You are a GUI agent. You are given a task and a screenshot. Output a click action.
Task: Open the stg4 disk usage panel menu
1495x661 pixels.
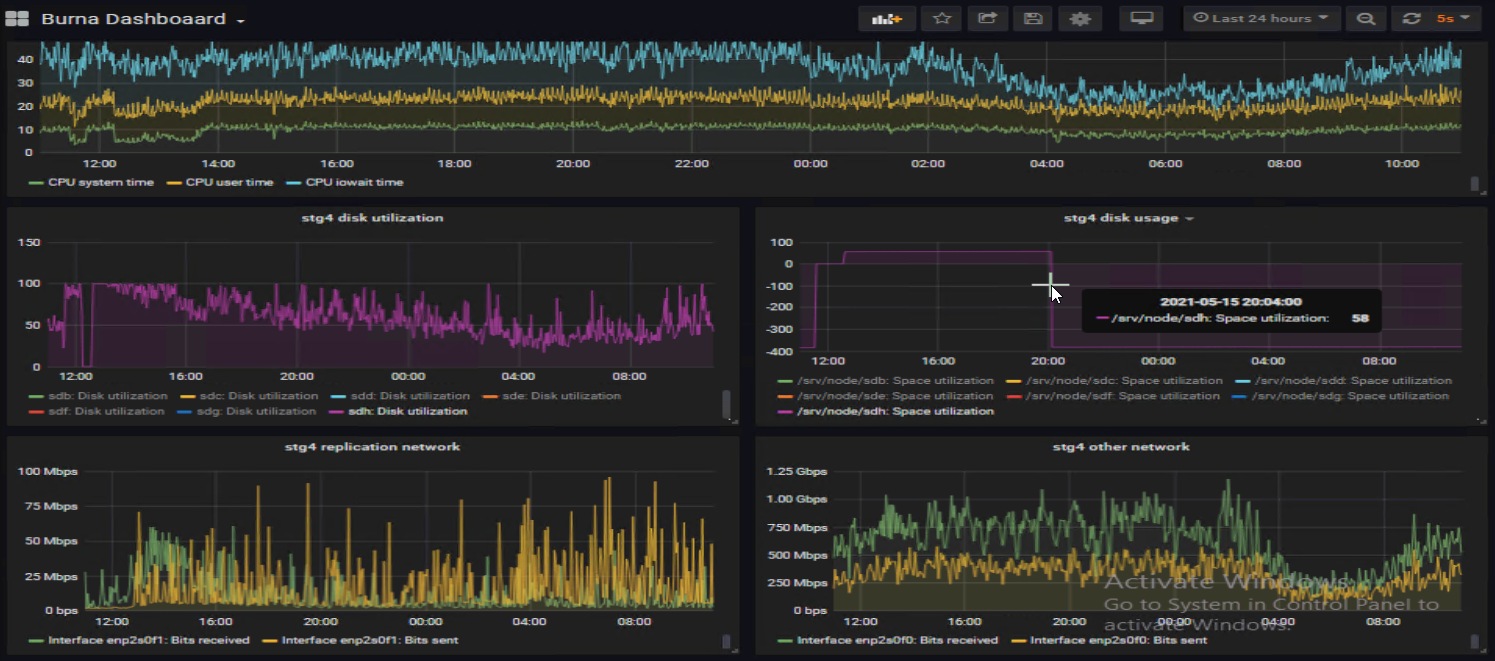(x=1127, y=217)
